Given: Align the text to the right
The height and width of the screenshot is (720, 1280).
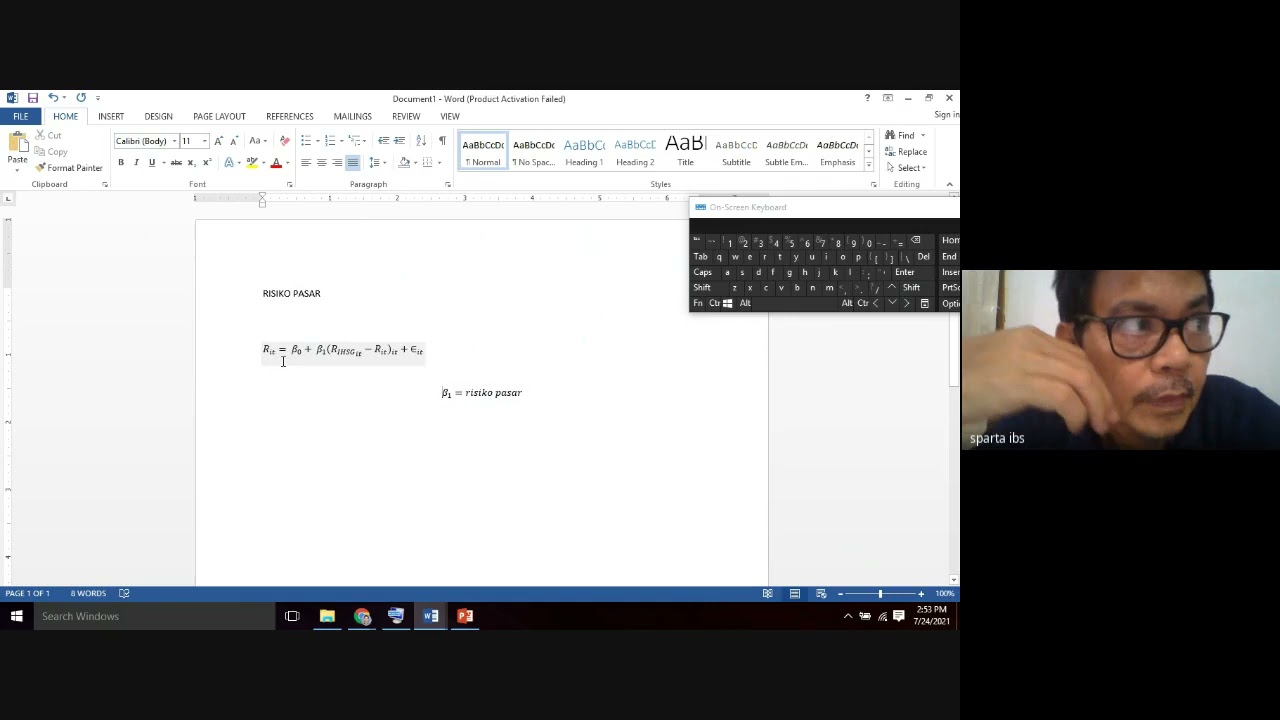Looking at the screenshot, I should click(337, 163).
